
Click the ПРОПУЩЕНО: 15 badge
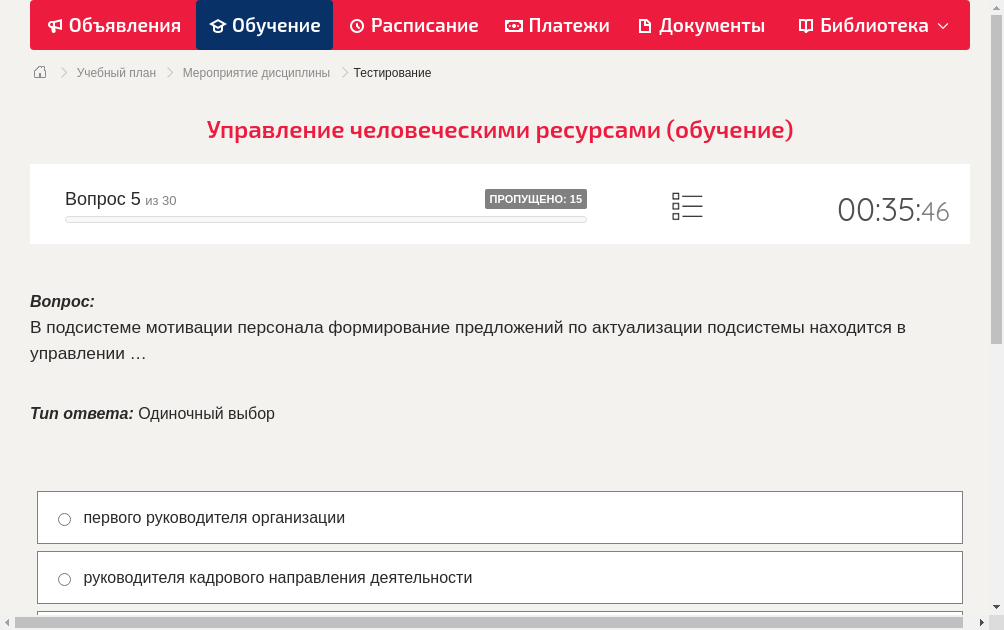click(x=536, y=199)
